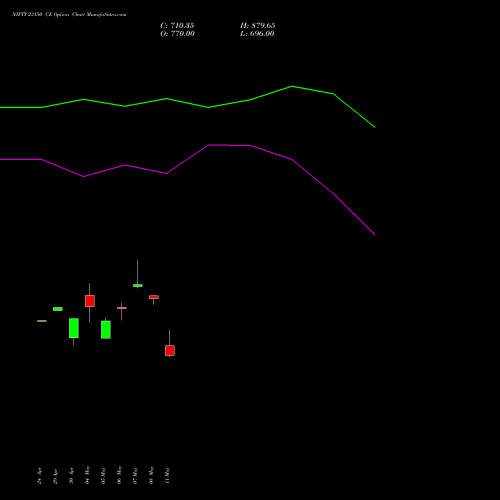
Task: Select the 29 Apr small green candlestick
Action: (x=58, y=309)
